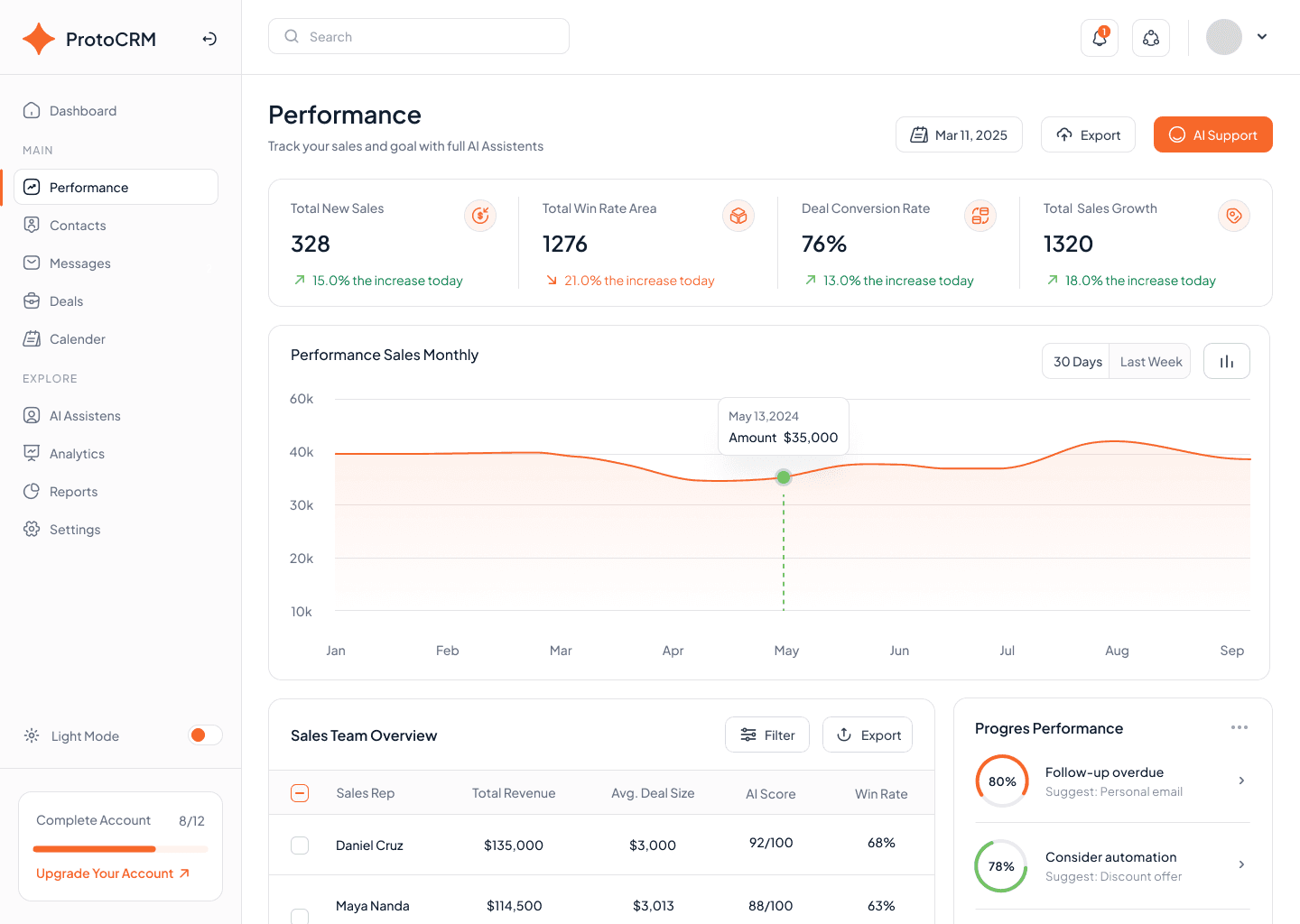Click the sidebar collapse arrow next to ProtoCRM

(x=209, y=39)
